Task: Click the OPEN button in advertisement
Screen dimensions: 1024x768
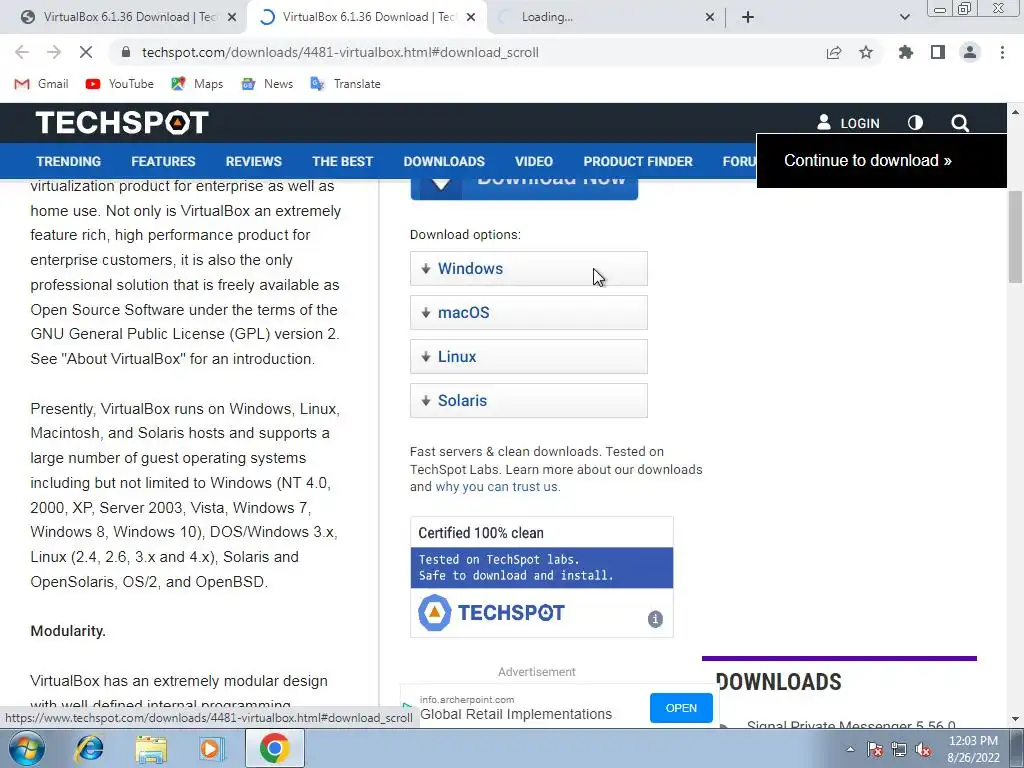Action: tap(681, 708)
